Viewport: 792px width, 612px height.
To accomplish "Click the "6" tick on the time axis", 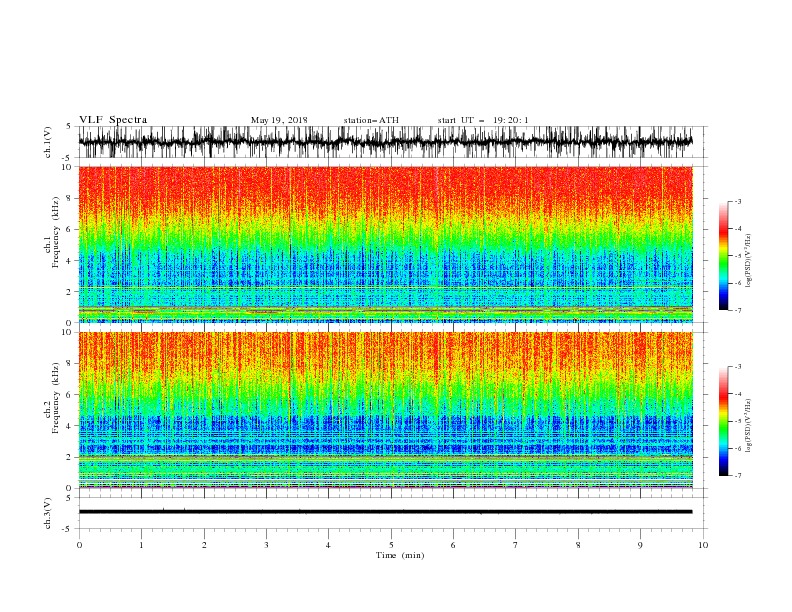I will (453, 545).
